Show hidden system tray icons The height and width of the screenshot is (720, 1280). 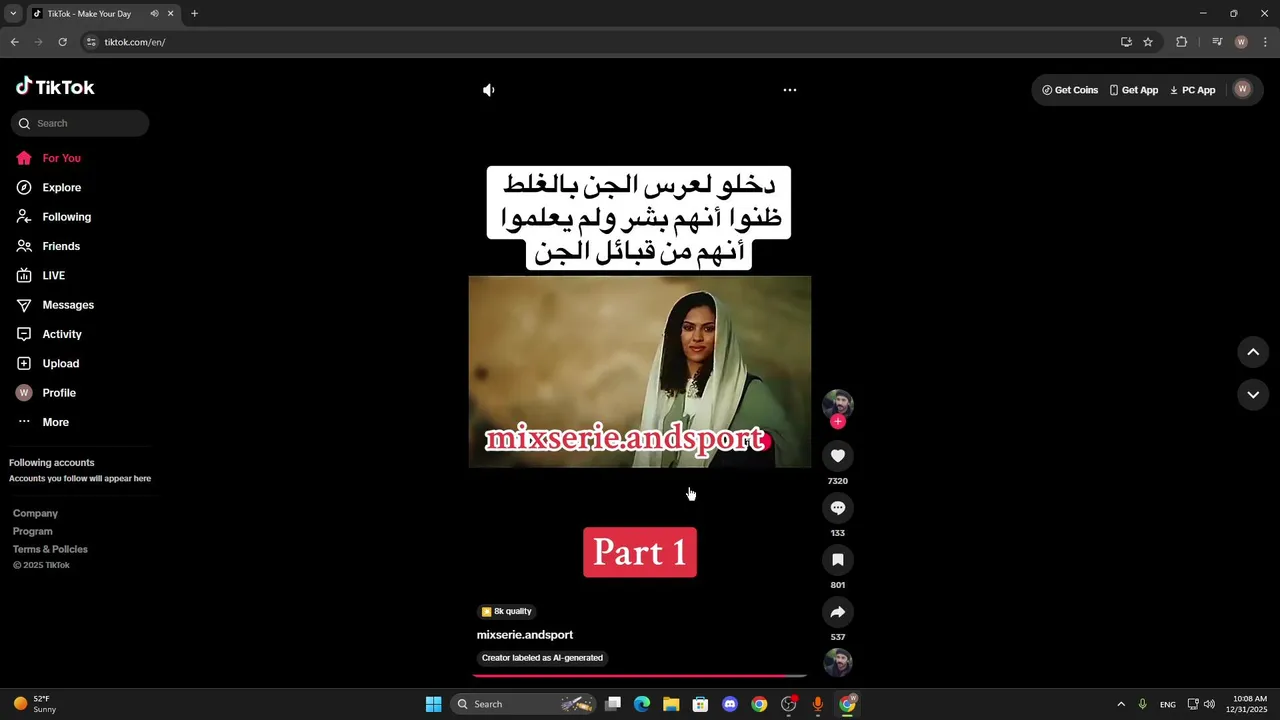[1120, 704]
